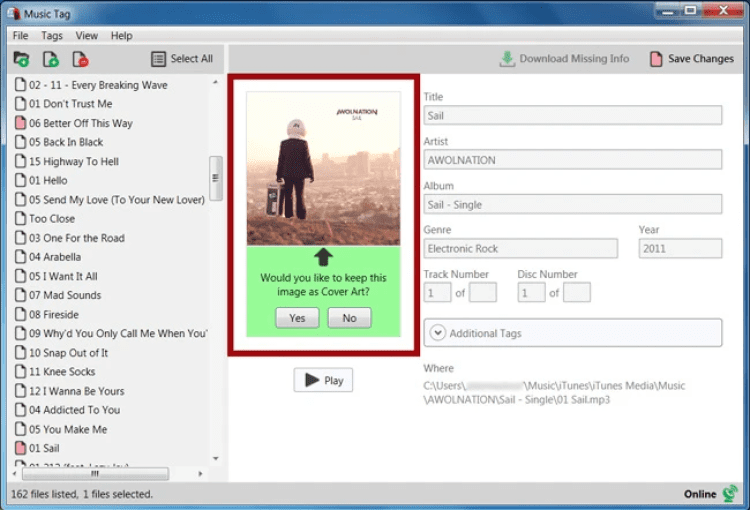Viewport: 750px width, 510px height.
Task: Click the remove file toolbar icon
Action: 80,59
